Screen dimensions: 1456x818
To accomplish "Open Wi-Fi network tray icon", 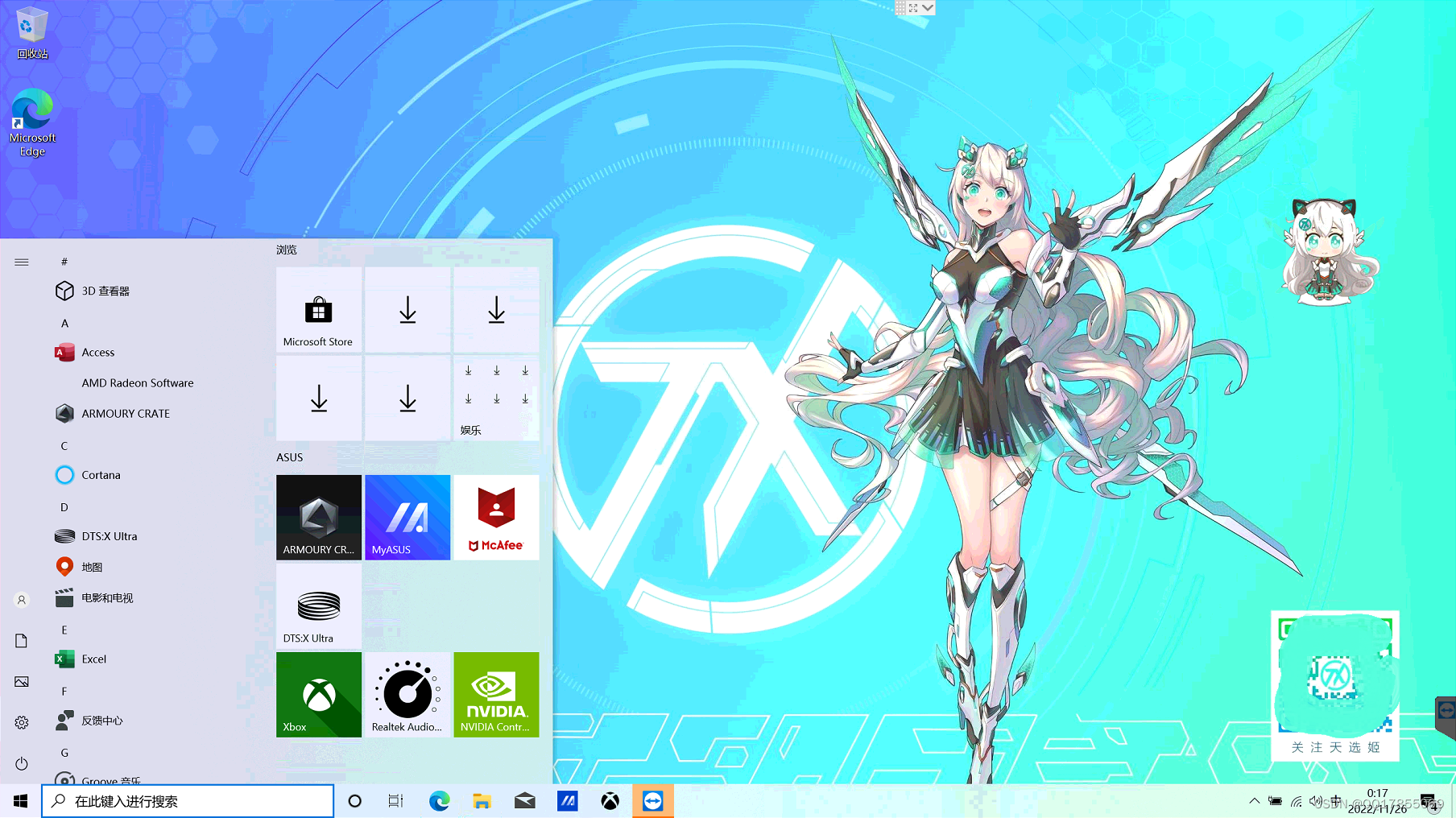I will [1296, 801].
